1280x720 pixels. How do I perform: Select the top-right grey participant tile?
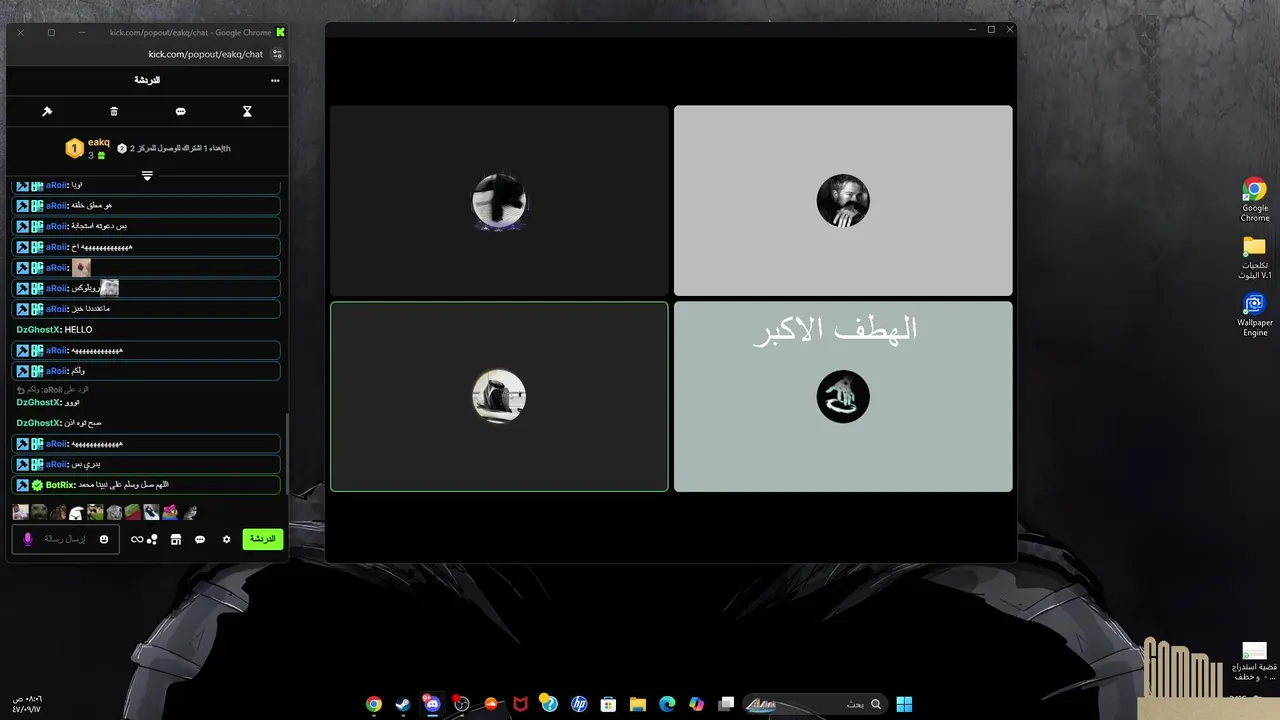(x=843, y=200)
